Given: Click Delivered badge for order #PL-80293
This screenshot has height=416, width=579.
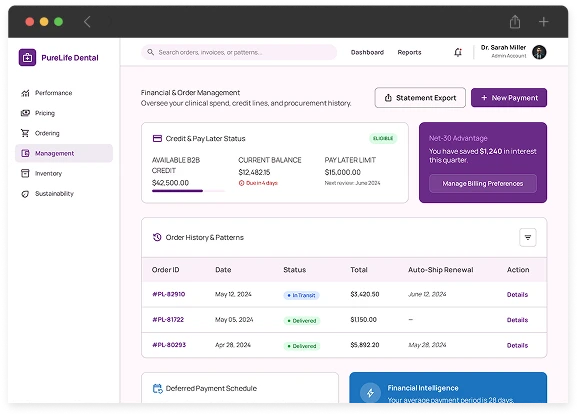Looking at the screenshot, I should pyautogui.click(x=302, y=346).
